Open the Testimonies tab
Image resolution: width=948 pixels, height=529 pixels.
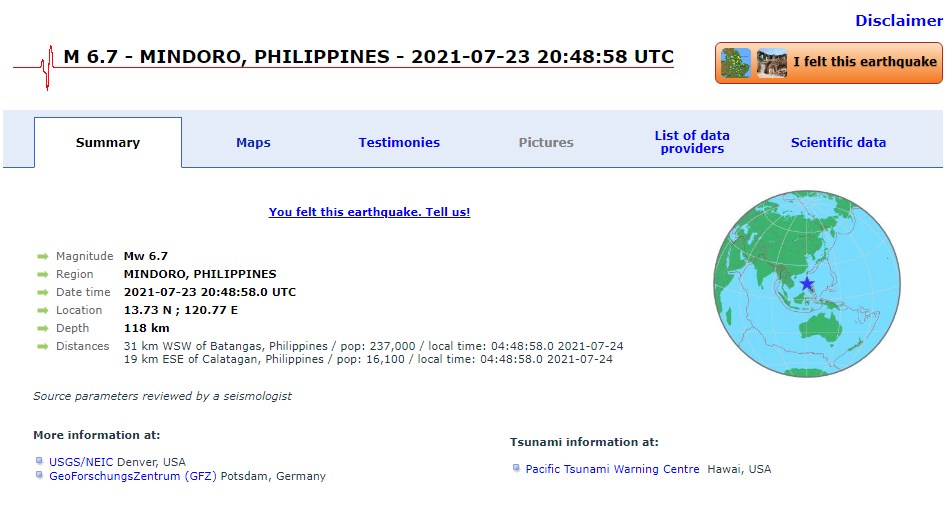tap(399, 143)
